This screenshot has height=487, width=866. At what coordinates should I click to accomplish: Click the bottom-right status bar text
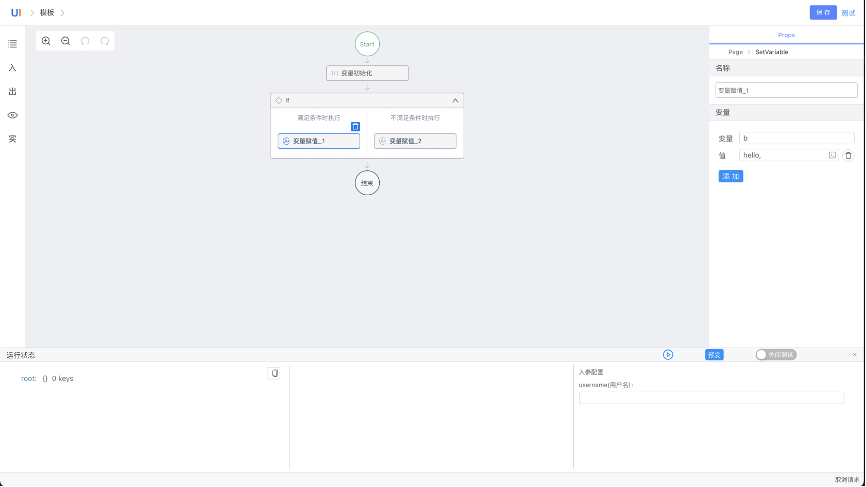(847, 480)
